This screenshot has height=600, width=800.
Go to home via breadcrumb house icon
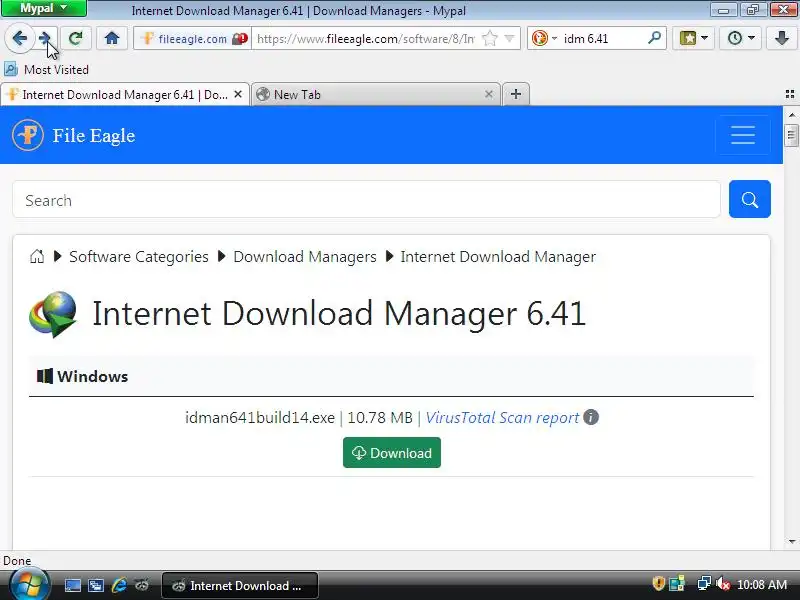[x=37, y=256]
